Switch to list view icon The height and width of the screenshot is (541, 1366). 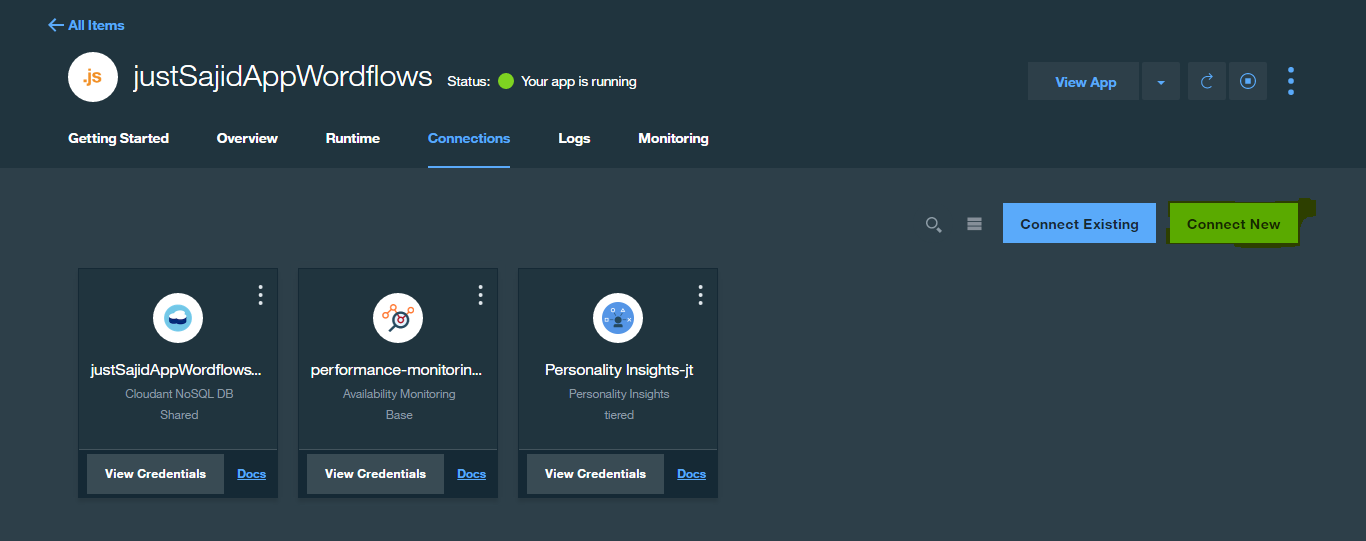click(x=974, y=224)
